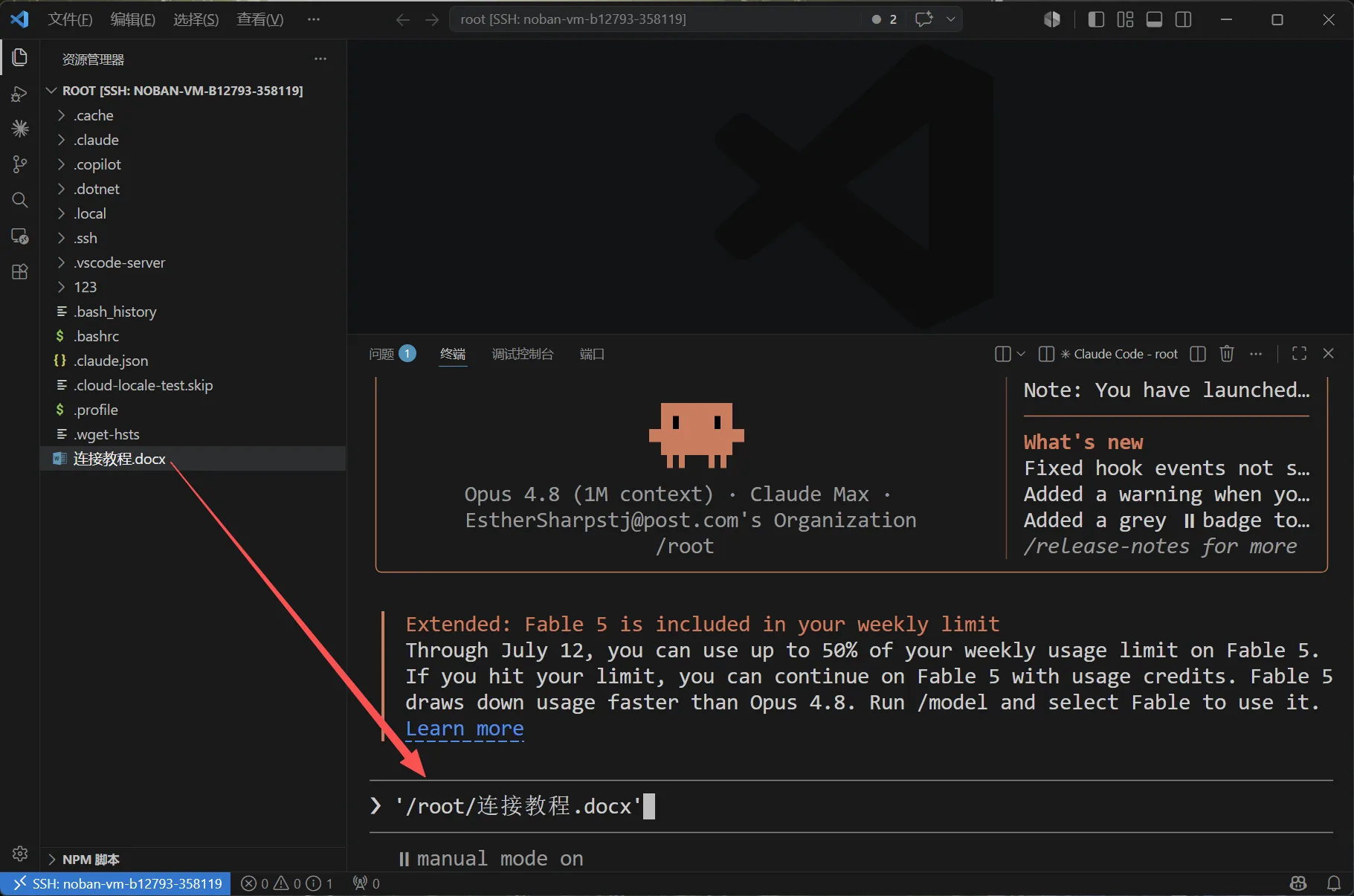The width and height of the screenshot is (1354, 896).
Task: Maximize the panel size
Action: 1299,354
